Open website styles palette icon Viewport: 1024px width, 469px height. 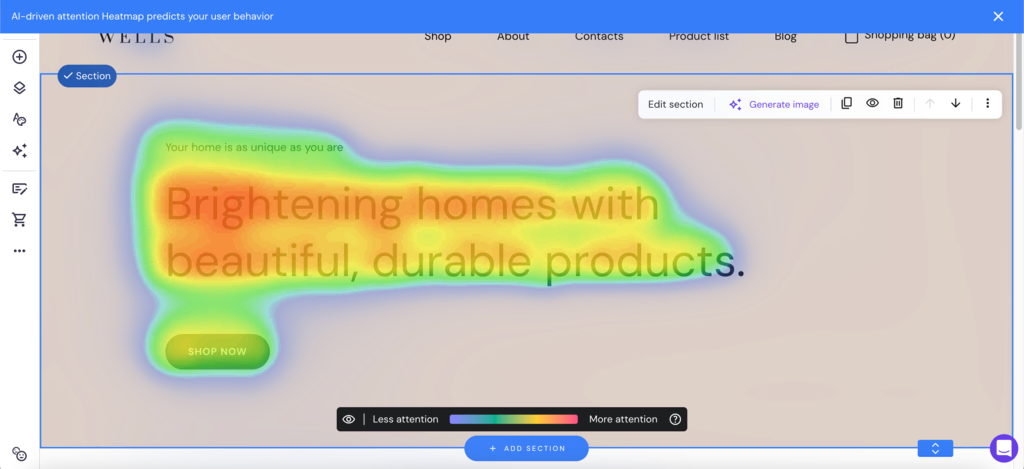point(20,119)
